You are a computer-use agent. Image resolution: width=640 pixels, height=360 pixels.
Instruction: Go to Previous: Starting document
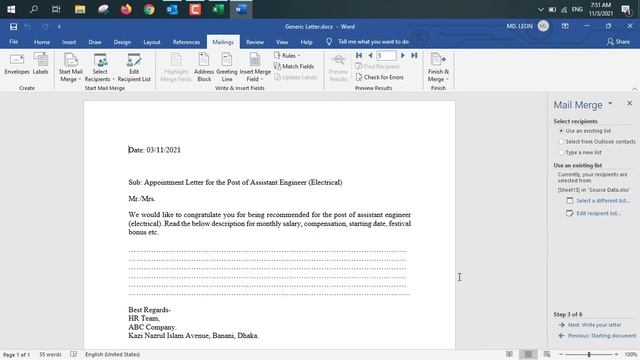click(602, 336)
